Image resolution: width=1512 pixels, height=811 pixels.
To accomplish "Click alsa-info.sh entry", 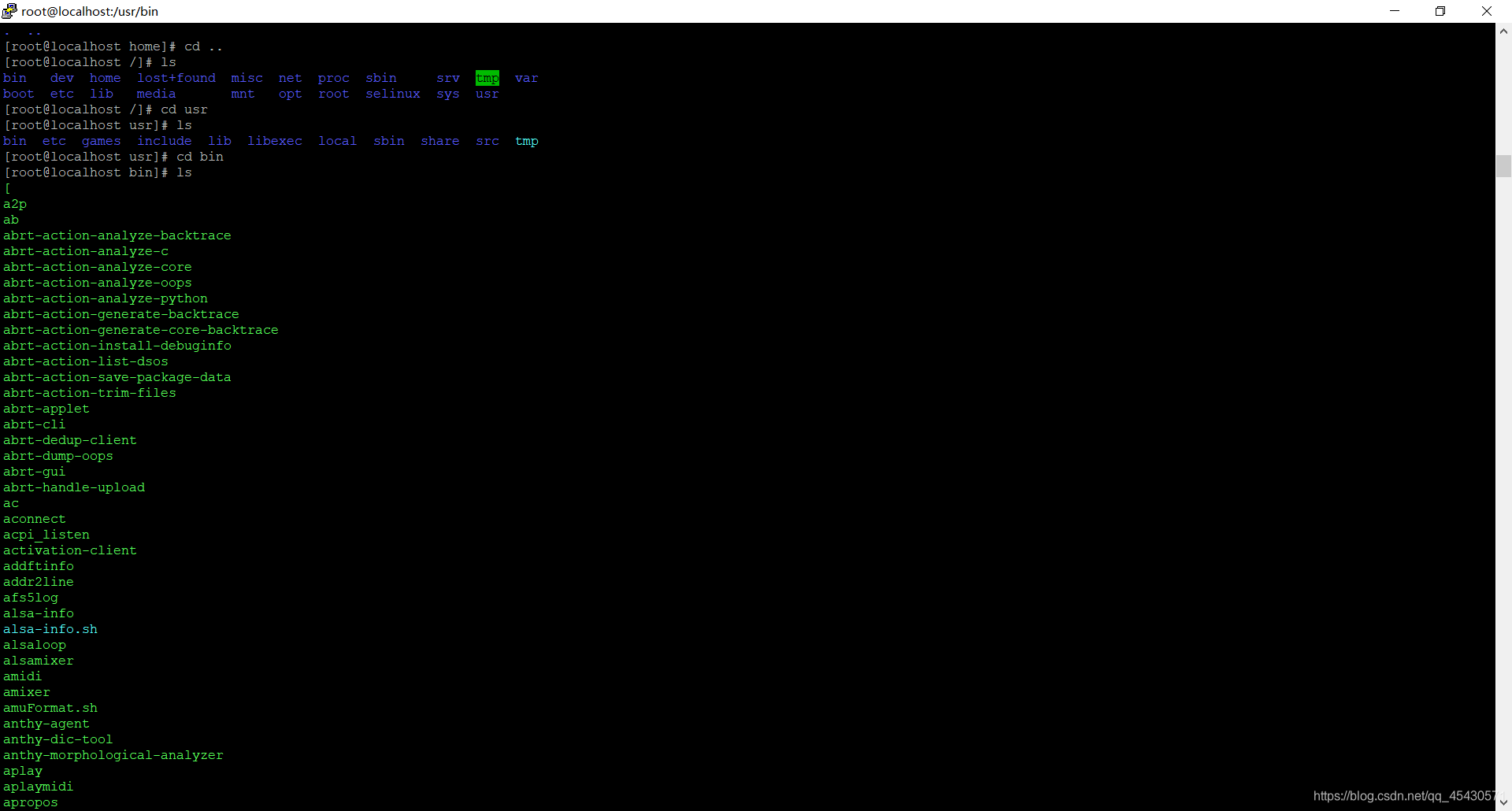I will 50,629.
